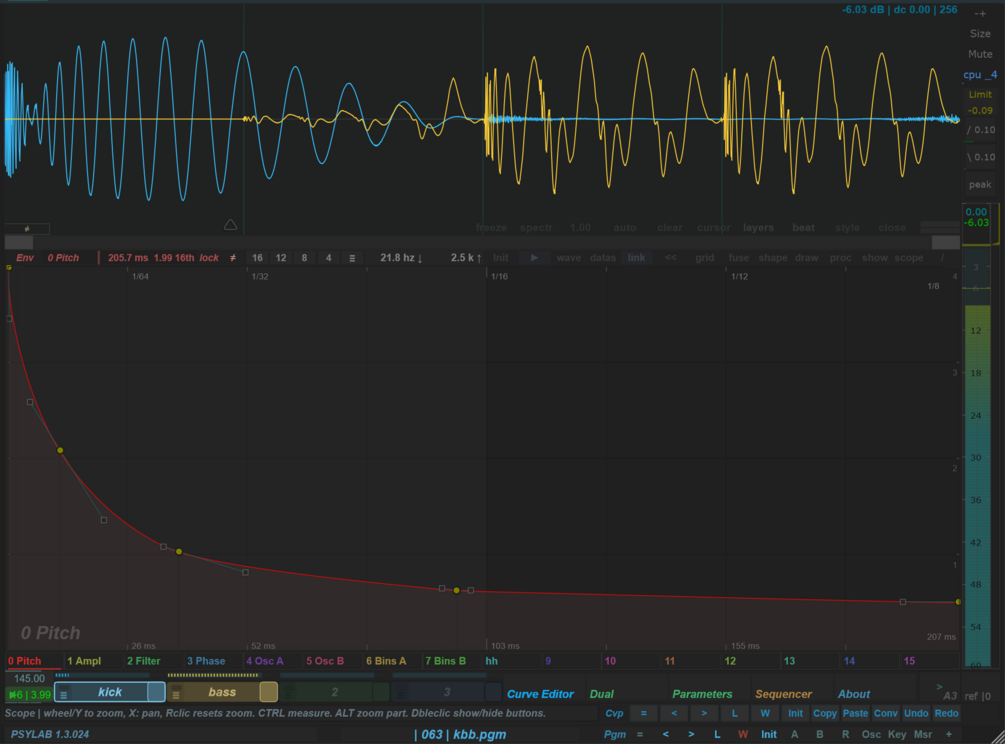1005x744 pixels.
Task: Open the Env selector dropdown
Action: [25, 258]
